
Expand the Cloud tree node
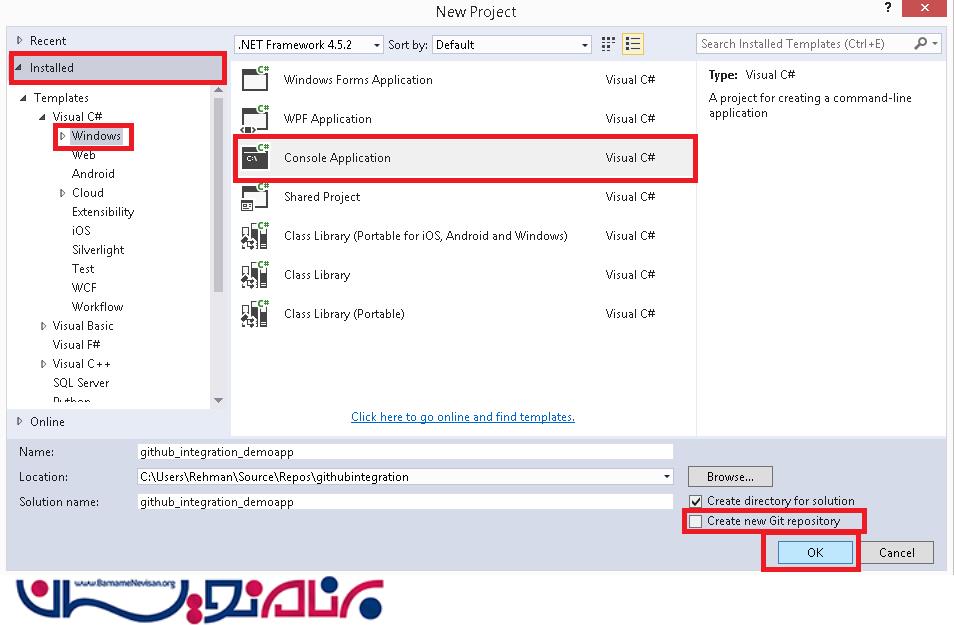click(62, 193)
